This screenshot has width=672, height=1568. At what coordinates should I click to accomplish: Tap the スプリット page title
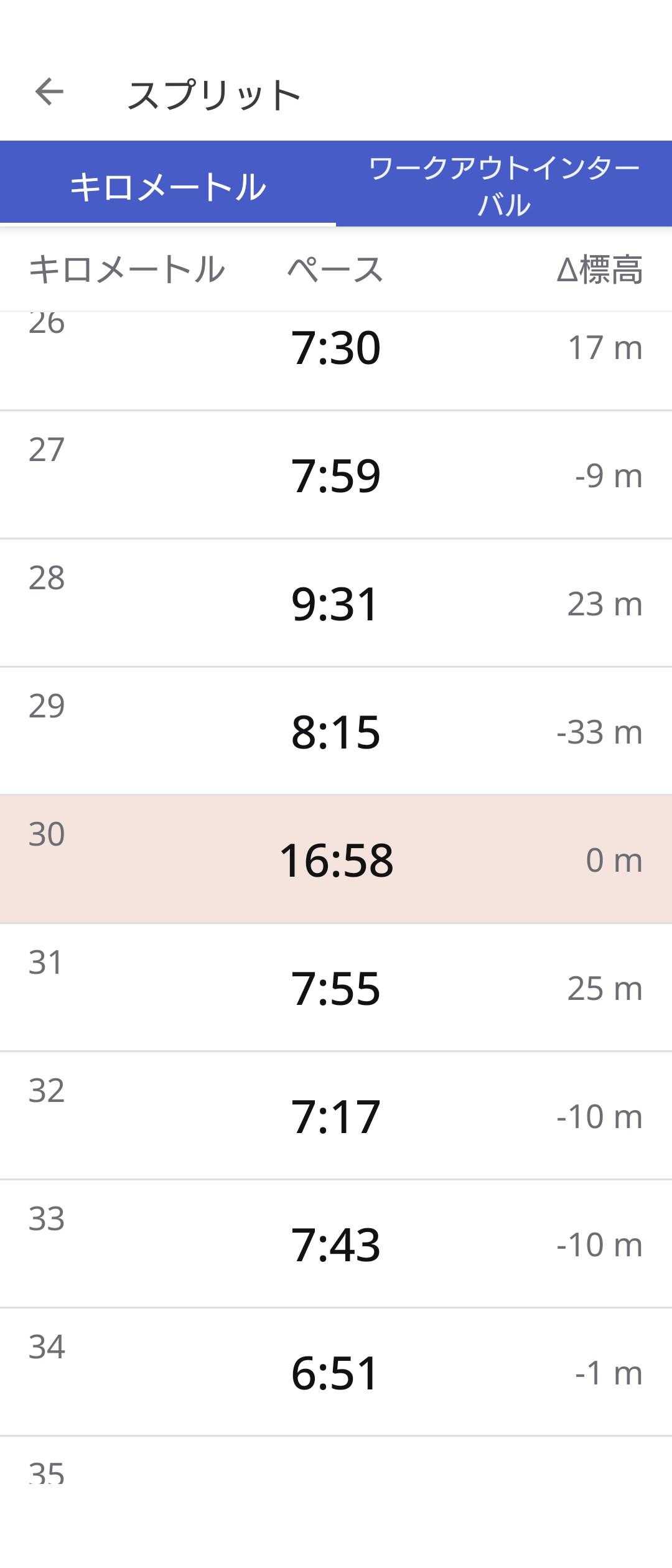(214, 95)
